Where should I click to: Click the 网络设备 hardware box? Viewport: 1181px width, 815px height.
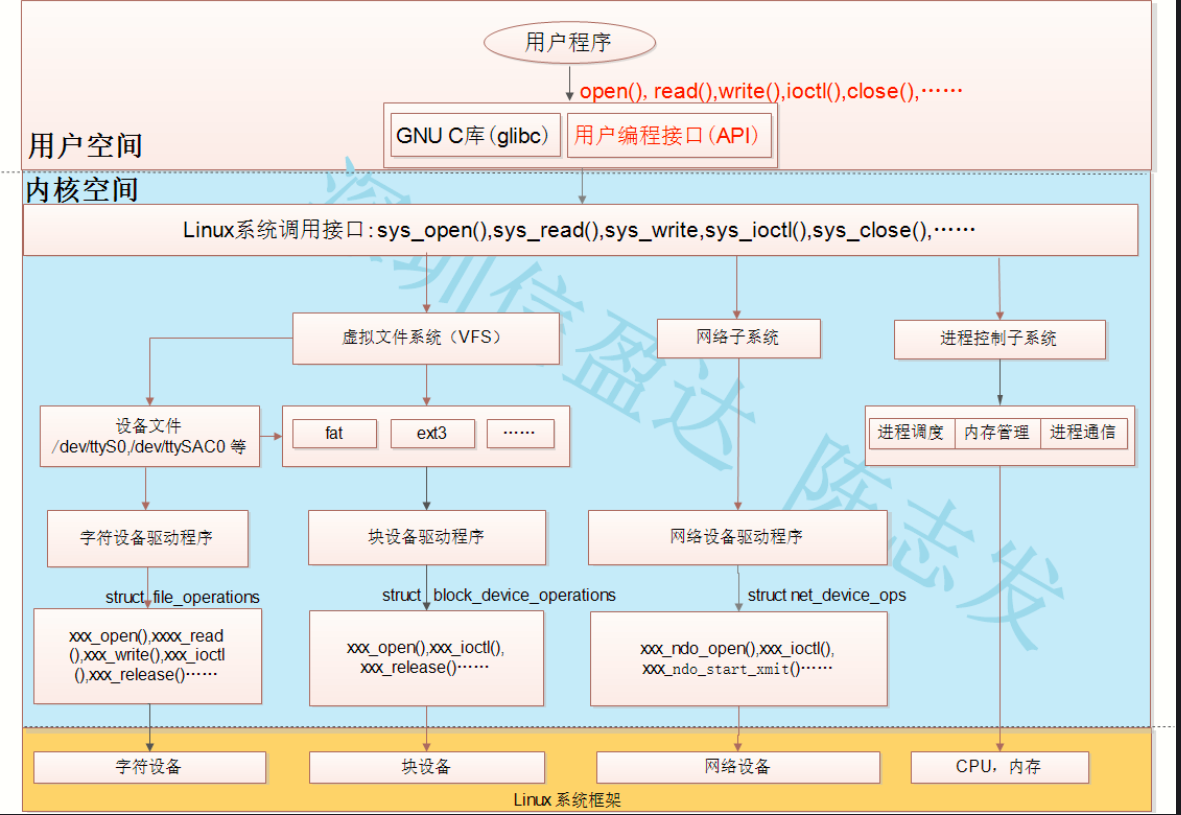tap(738, 767)
